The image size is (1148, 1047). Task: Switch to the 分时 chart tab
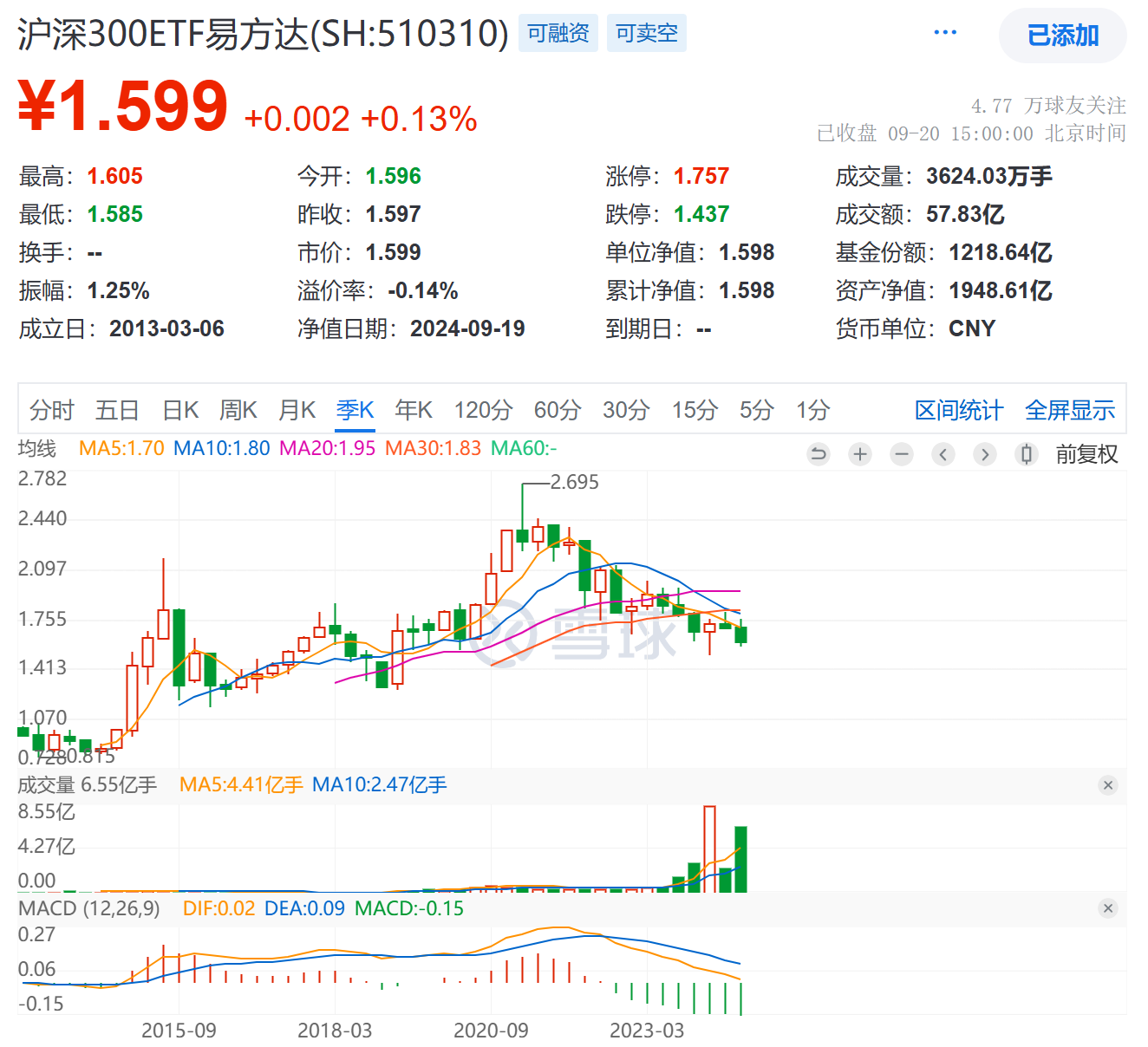click(52, 410)
